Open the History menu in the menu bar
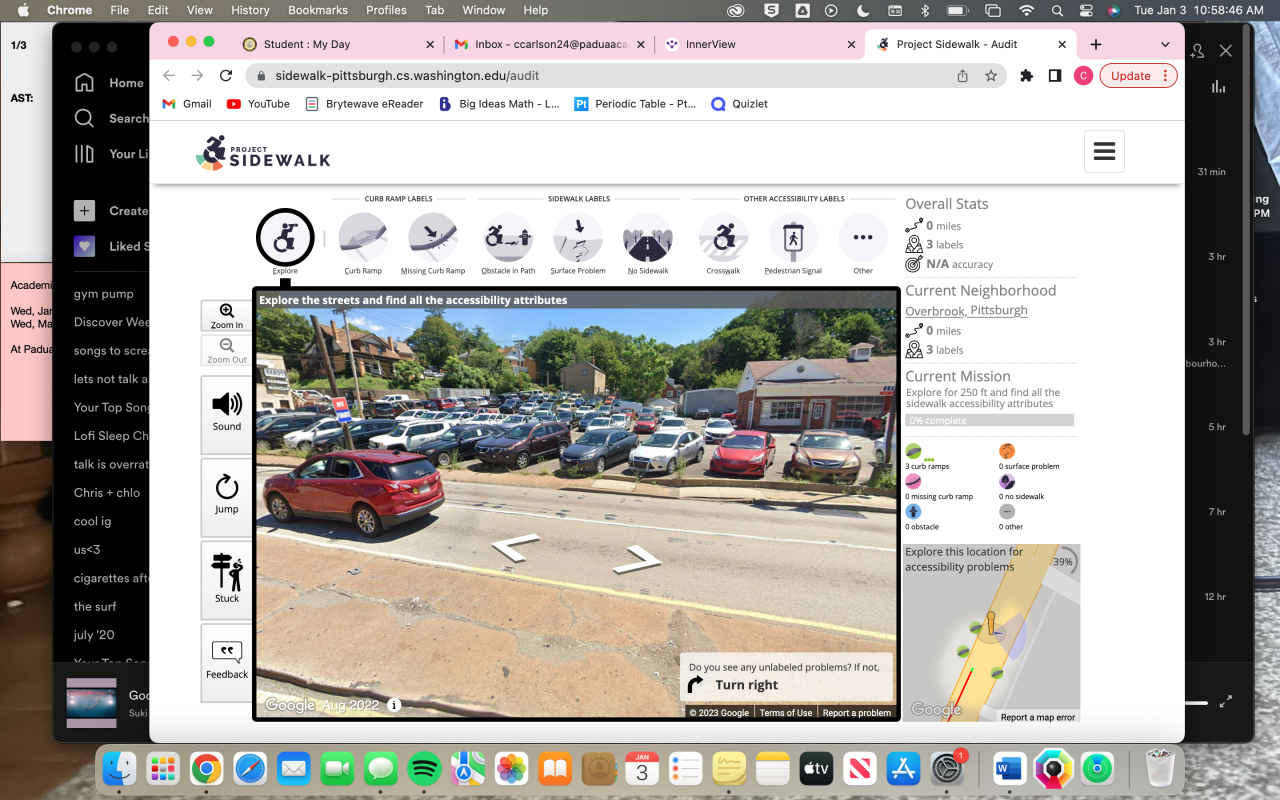This screenshot has height=800, width=1280. pyautogui.click(x=250, y=10)
